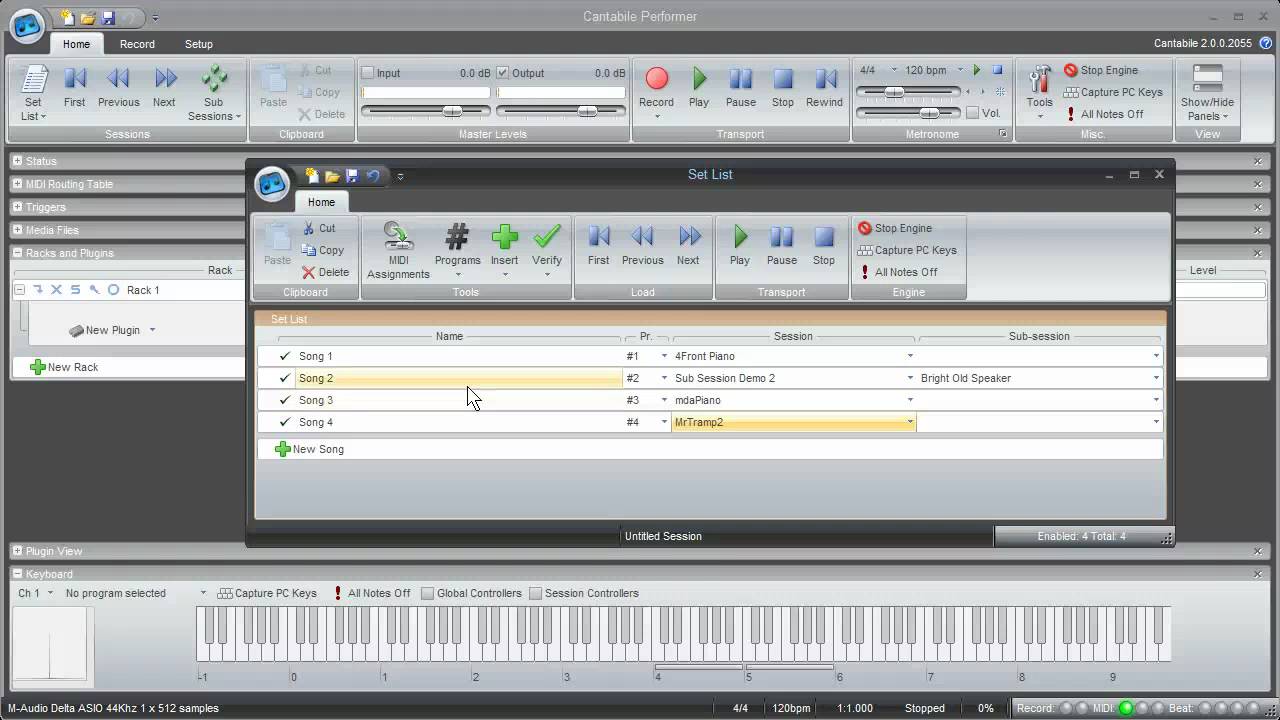Screen dimensions: 1280x720
Task: Click Pause in Set List transport
Action: click(782, 245)
